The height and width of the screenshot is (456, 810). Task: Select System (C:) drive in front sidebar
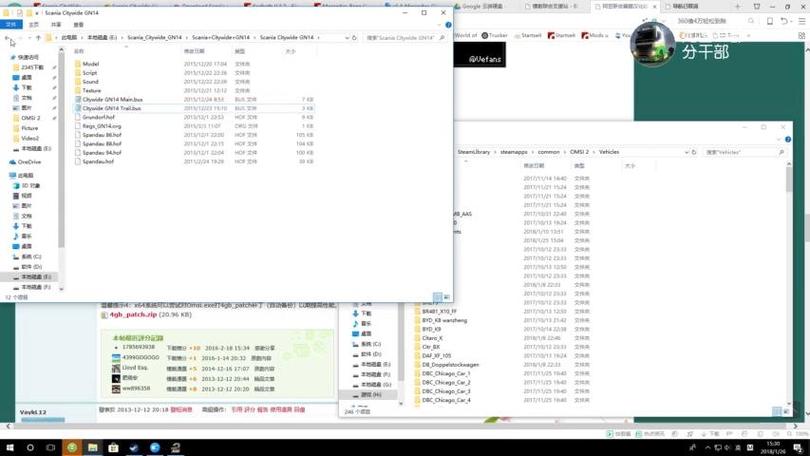click(32, 257)
